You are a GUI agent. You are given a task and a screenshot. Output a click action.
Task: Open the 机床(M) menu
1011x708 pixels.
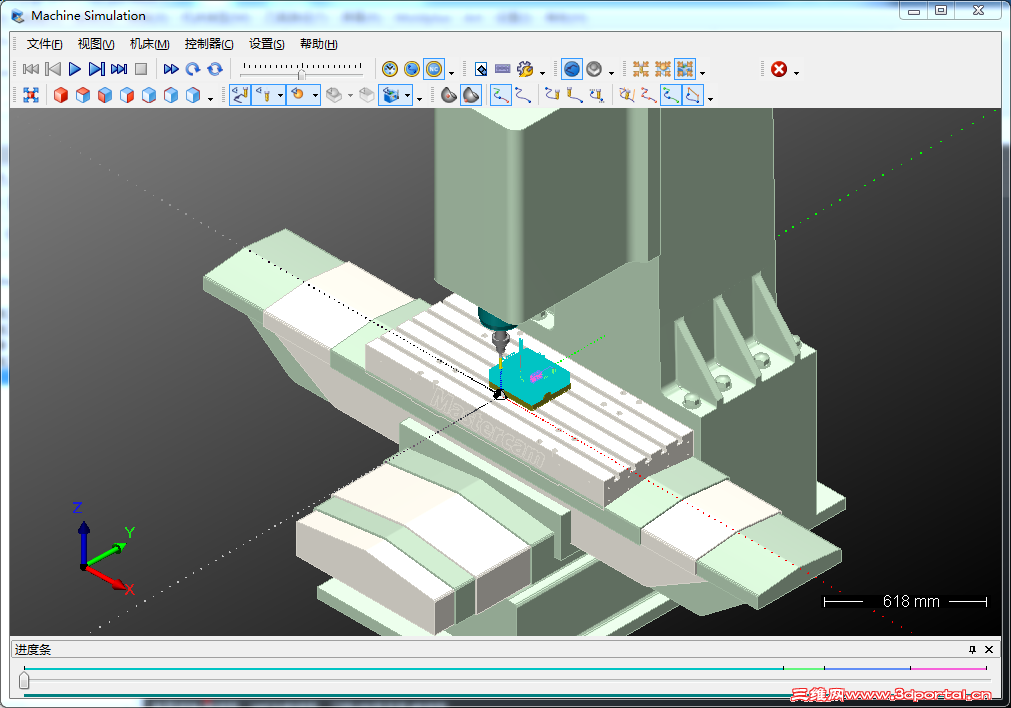tap(150, 44)
